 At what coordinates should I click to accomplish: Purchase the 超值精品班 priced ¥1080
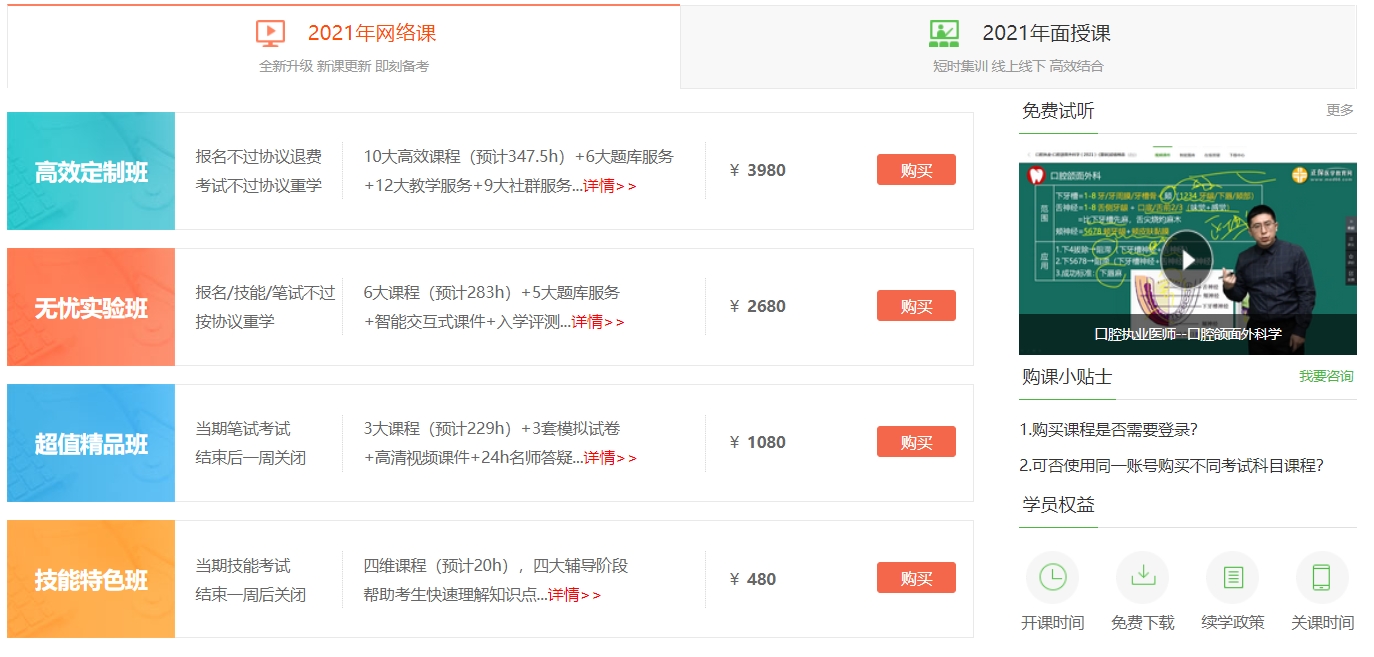[916, 442]
